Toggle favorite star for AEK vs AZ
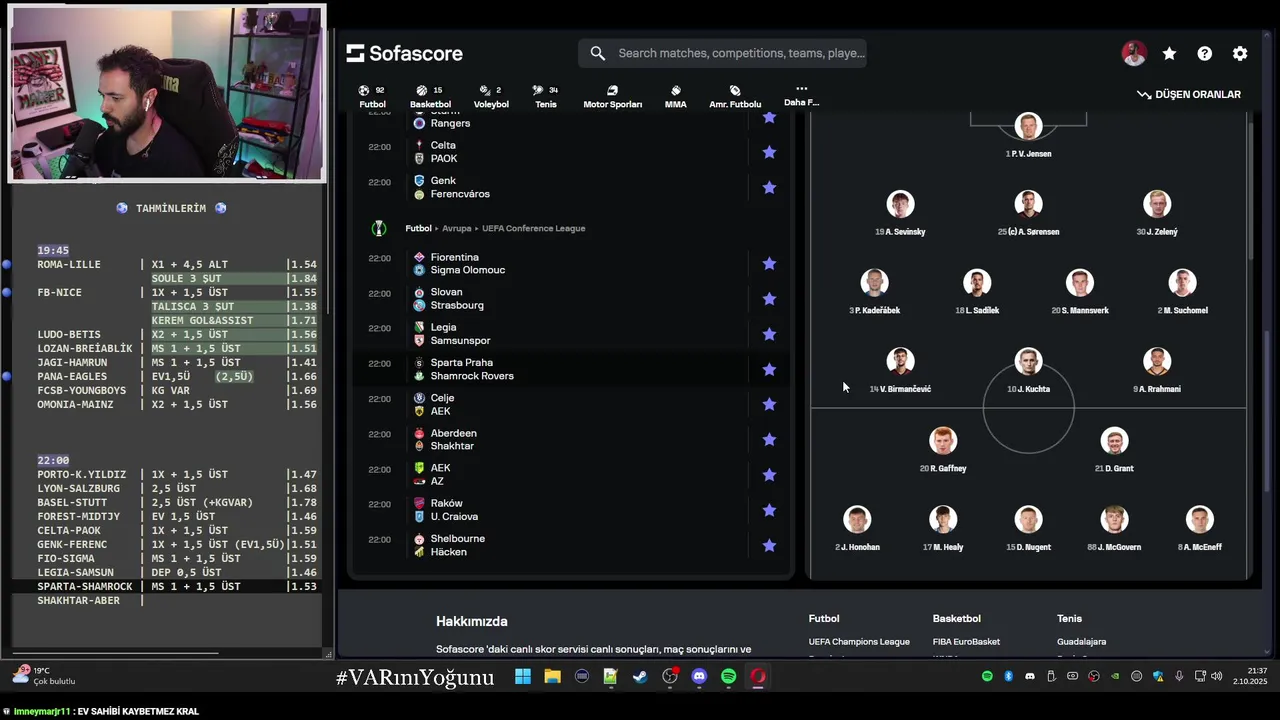 point(769,475)
